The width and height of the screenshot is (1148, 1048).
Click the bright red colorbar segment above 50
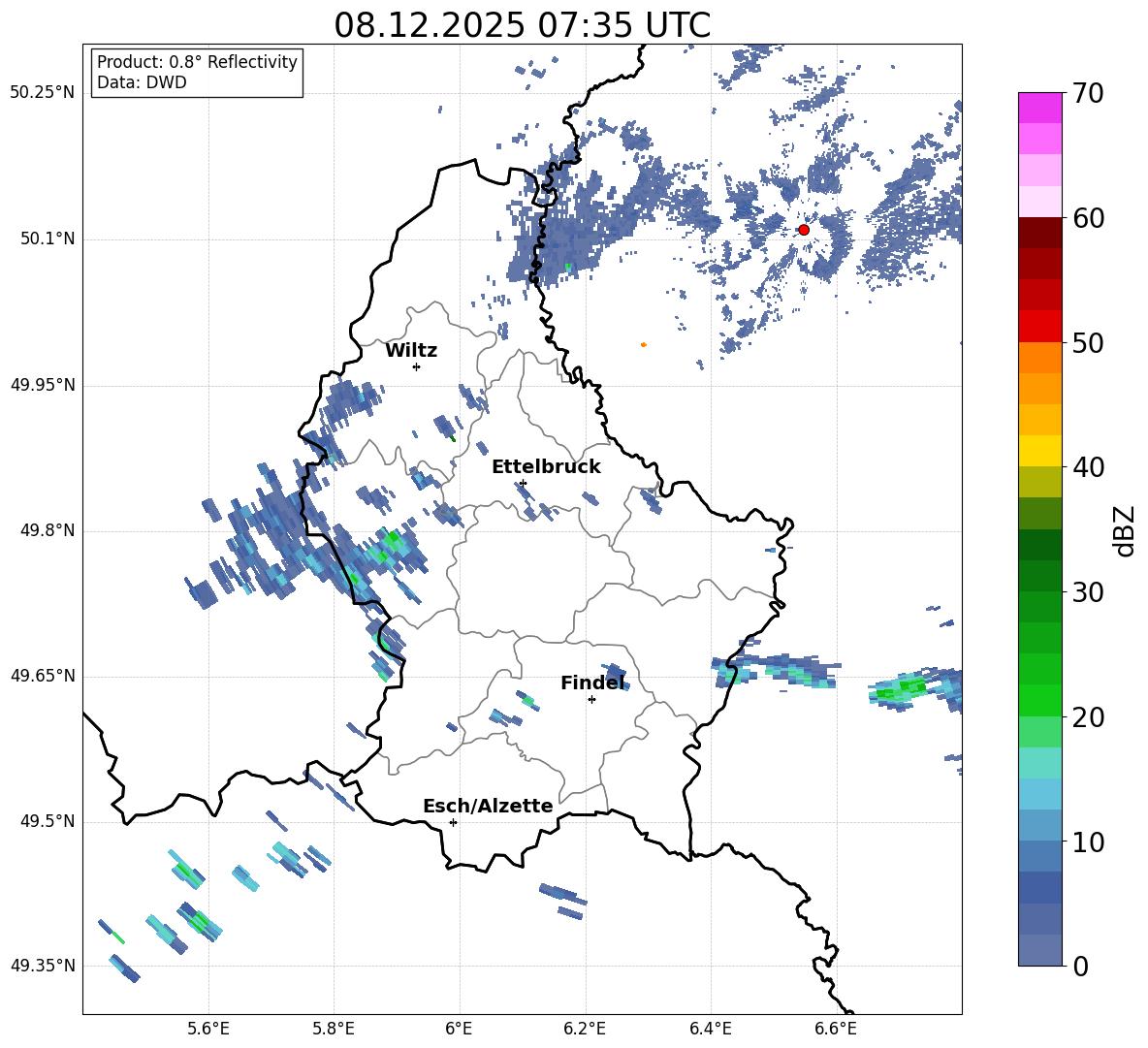[x=1039, y=327]
